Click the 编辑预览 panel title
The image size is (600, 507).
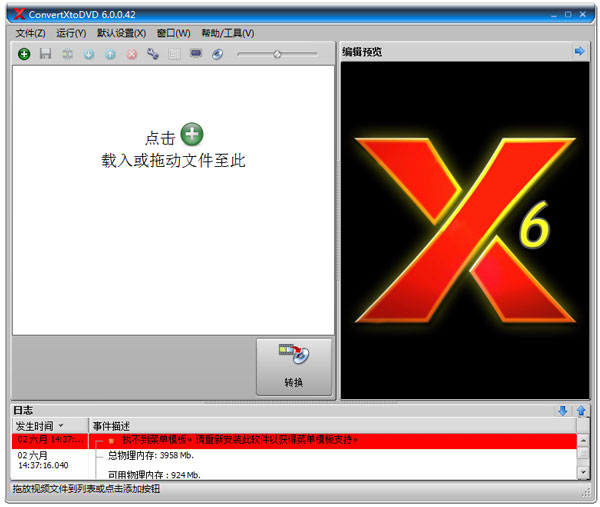[x=362, y=51]
